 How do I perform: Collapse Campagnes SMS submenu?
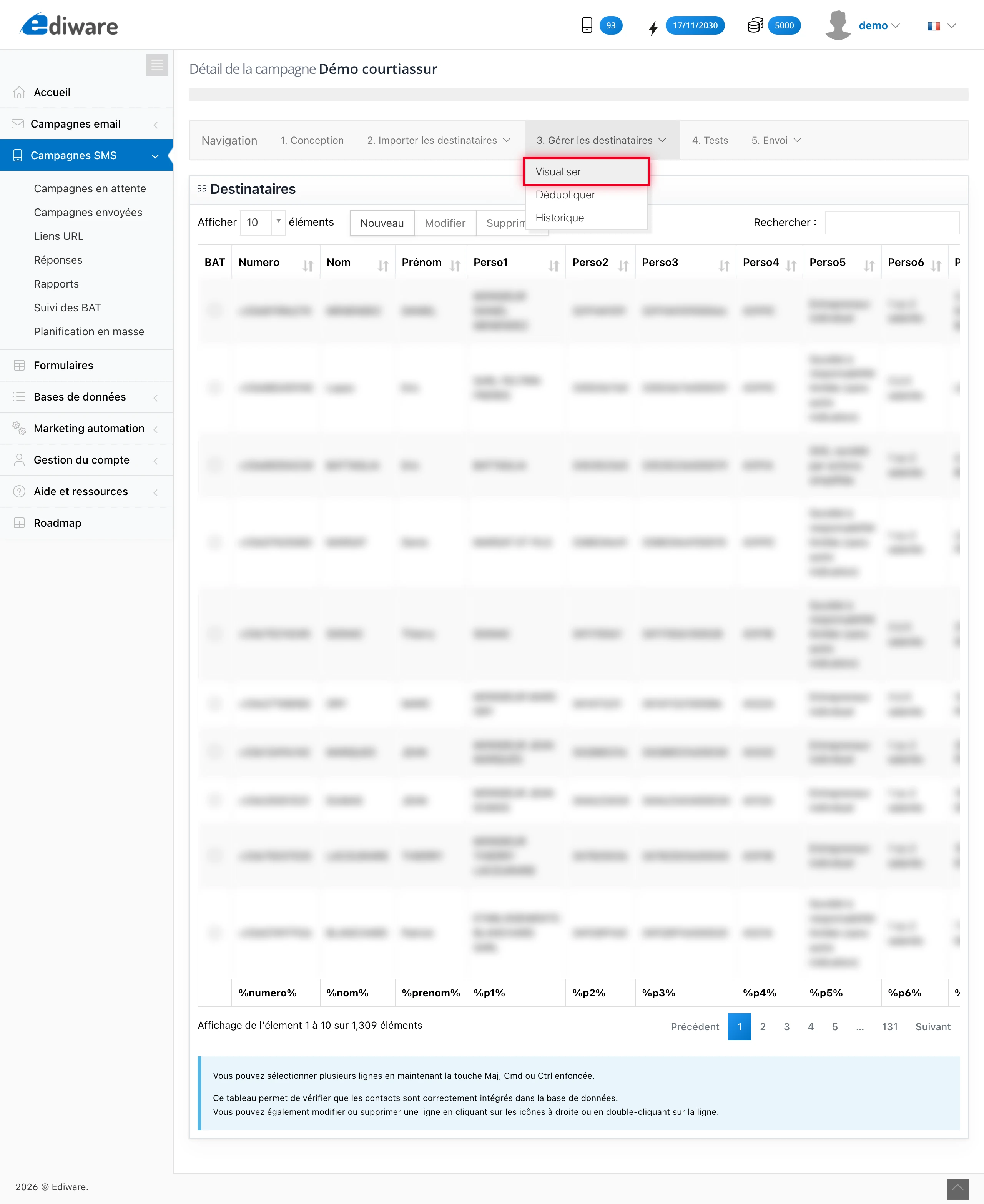point(155,156)
